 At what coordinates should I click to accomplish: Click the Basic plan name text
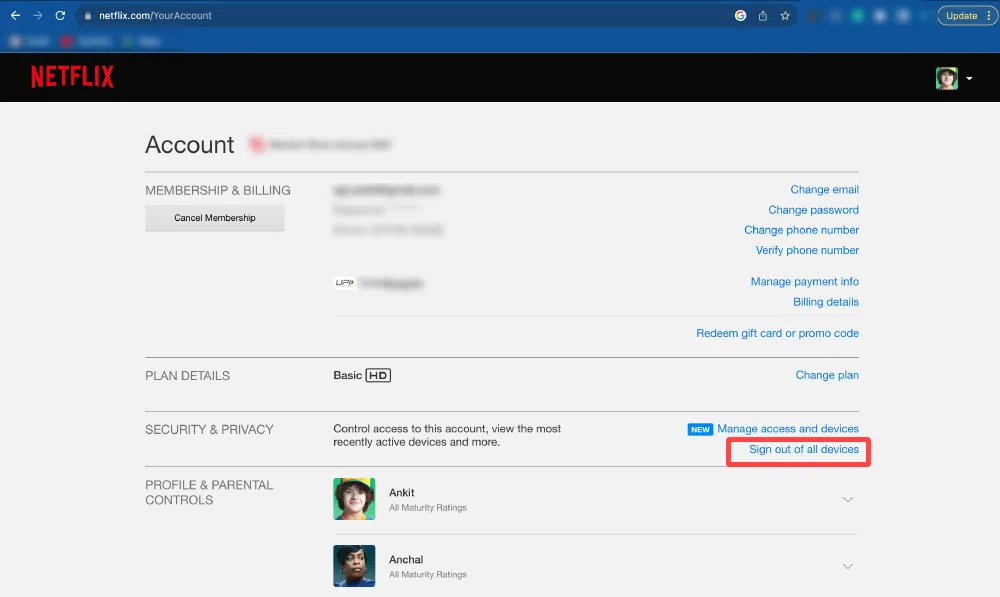[x=348, y=375]
